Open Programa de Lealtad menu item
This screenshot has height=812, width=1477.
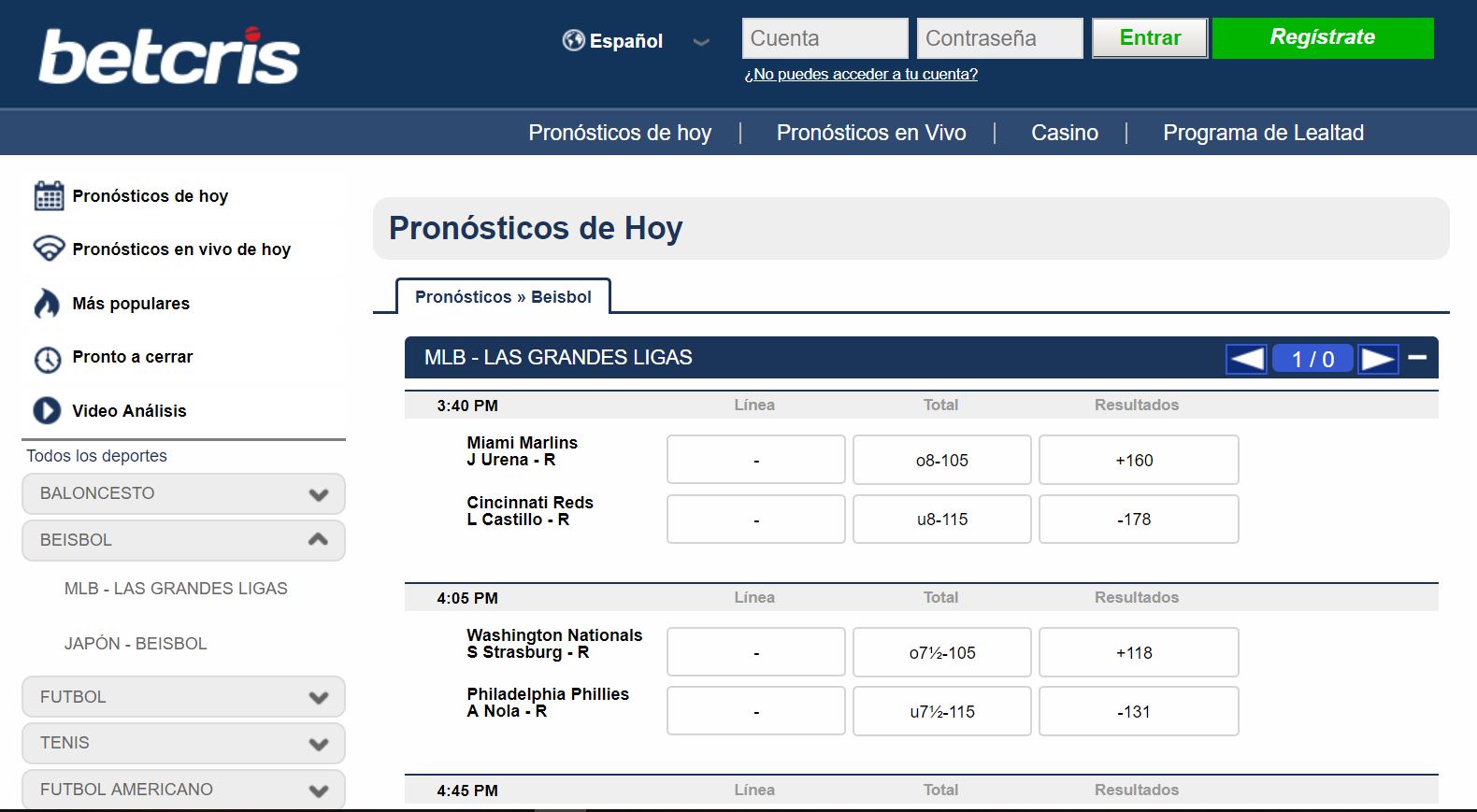pyautogui.click(x=1263, y=133)
